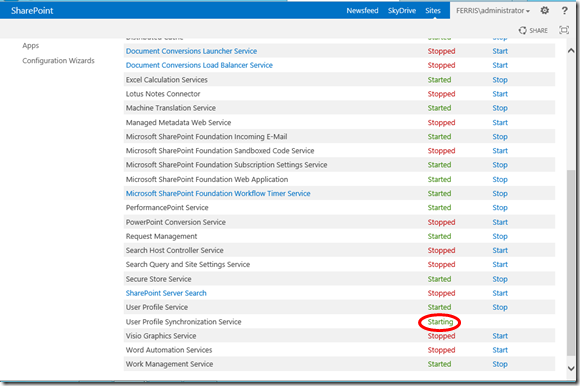Stop the Subscription Settings Service
The width and height of the screenshot is (580, 386).
(500, 165)
